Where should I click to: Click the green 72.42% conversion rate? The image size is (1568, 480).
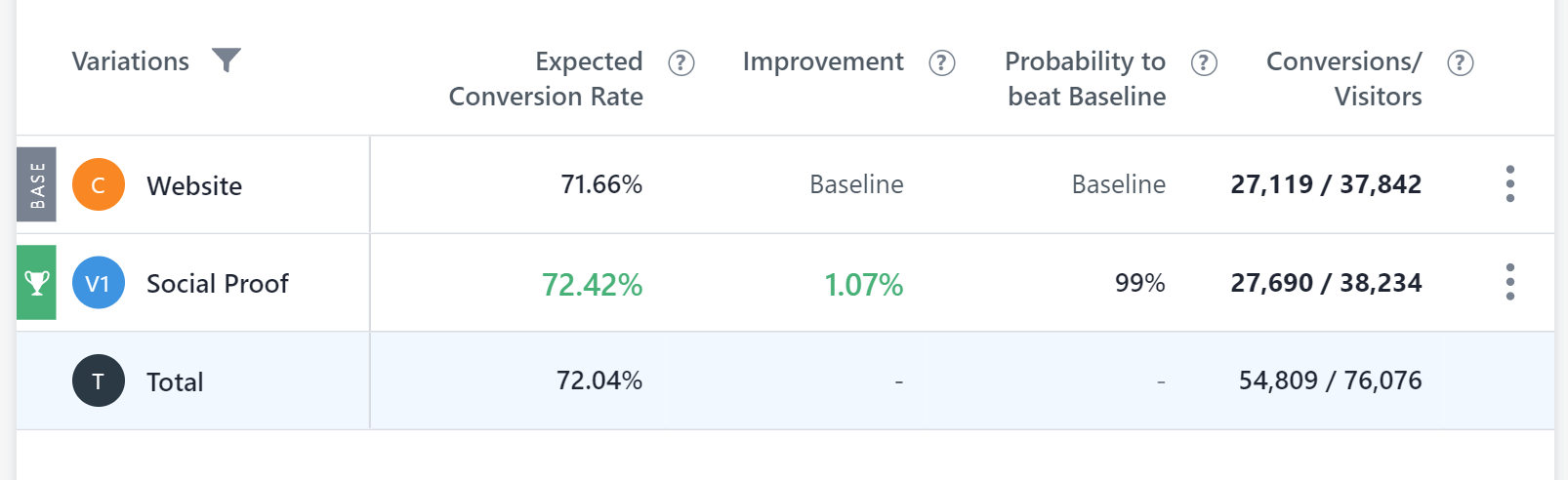click(x=593, y=285)
